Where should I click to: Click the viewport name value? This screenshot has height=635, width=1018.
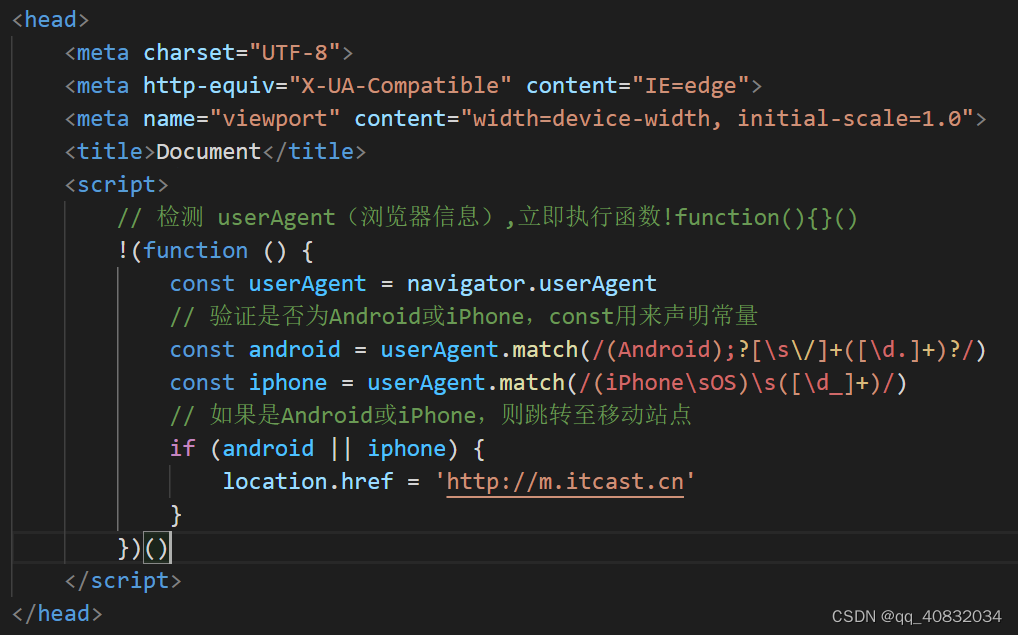pos(275,118)
